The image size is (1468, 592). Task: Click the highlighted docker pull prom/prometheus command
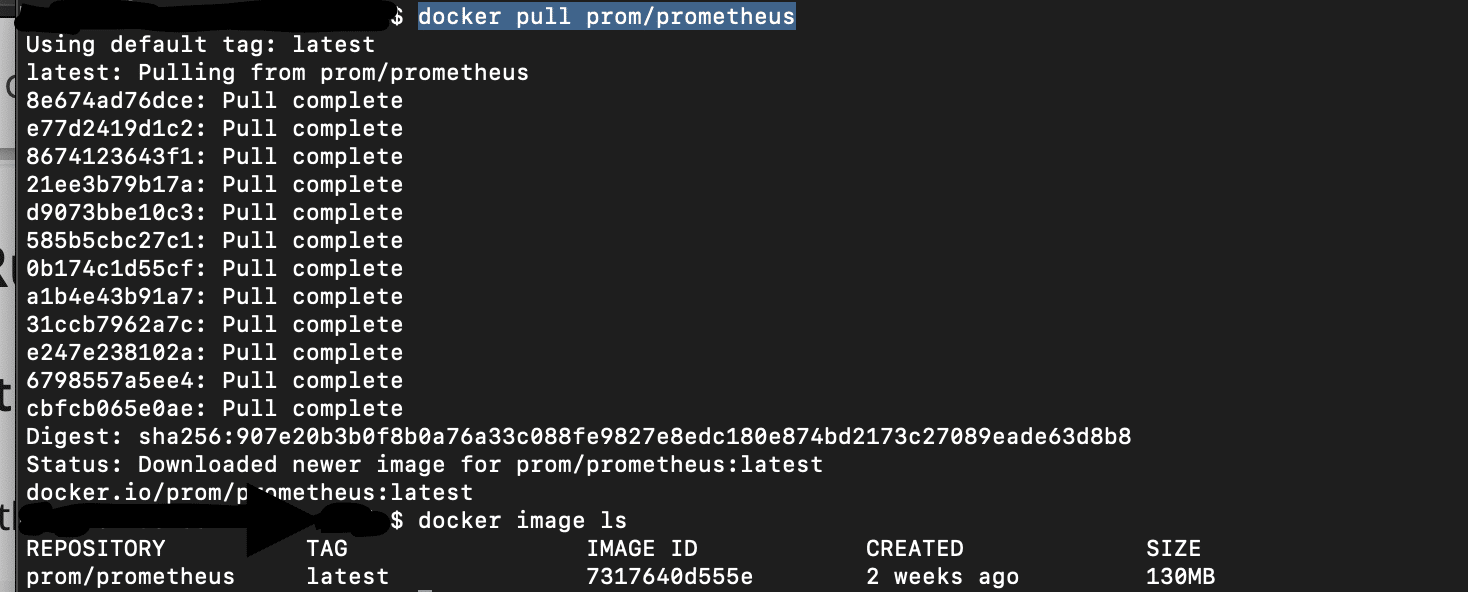[606, 16]
